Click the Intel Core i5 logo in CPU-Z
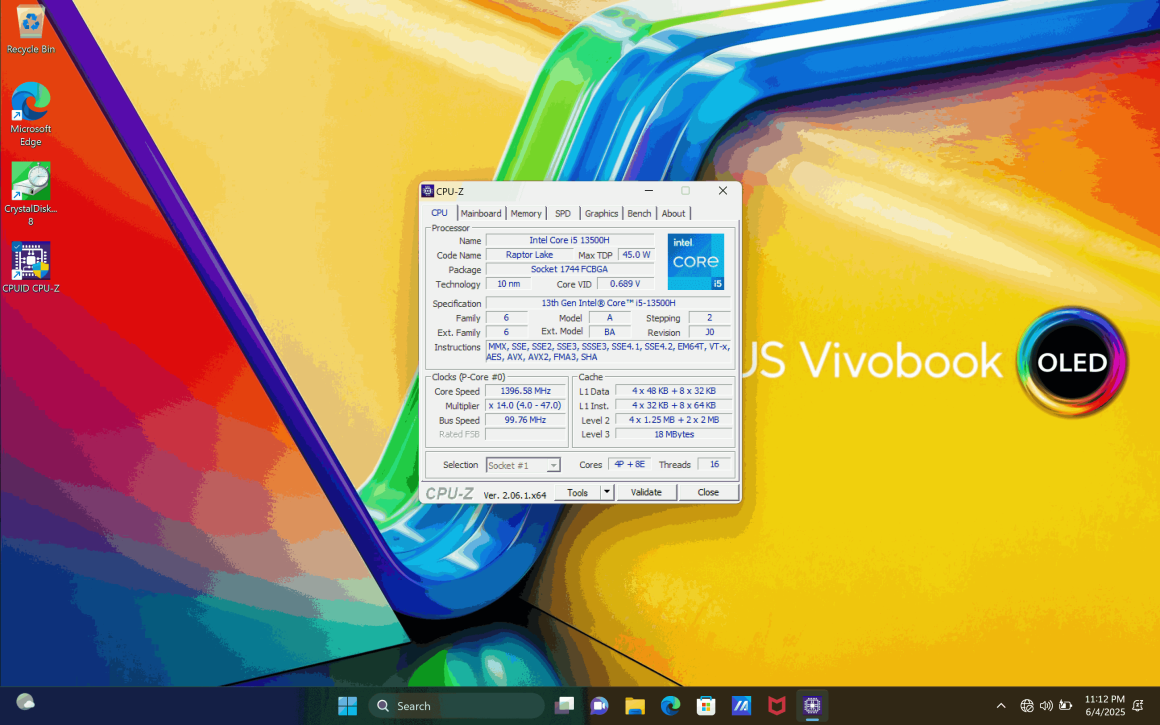Viewport: 1160px width, 725px height. coord(695,261)
